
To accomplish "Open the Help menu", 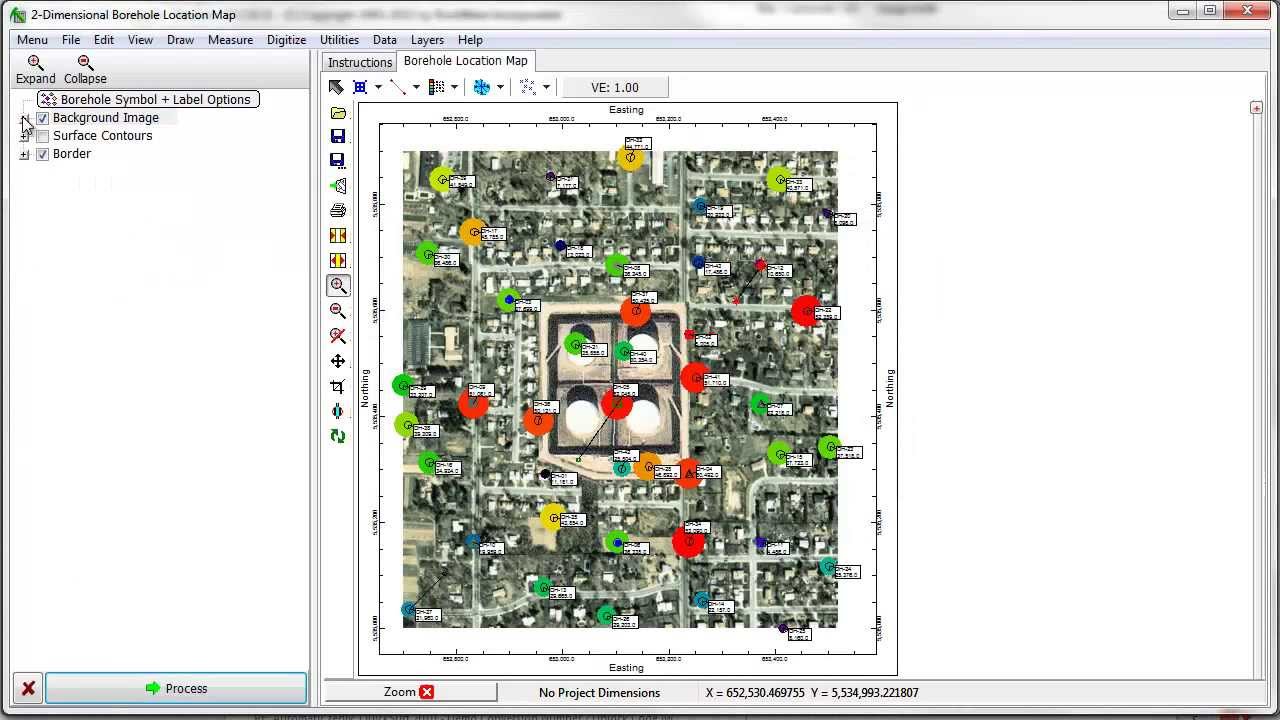I will (x=471, y=40).
